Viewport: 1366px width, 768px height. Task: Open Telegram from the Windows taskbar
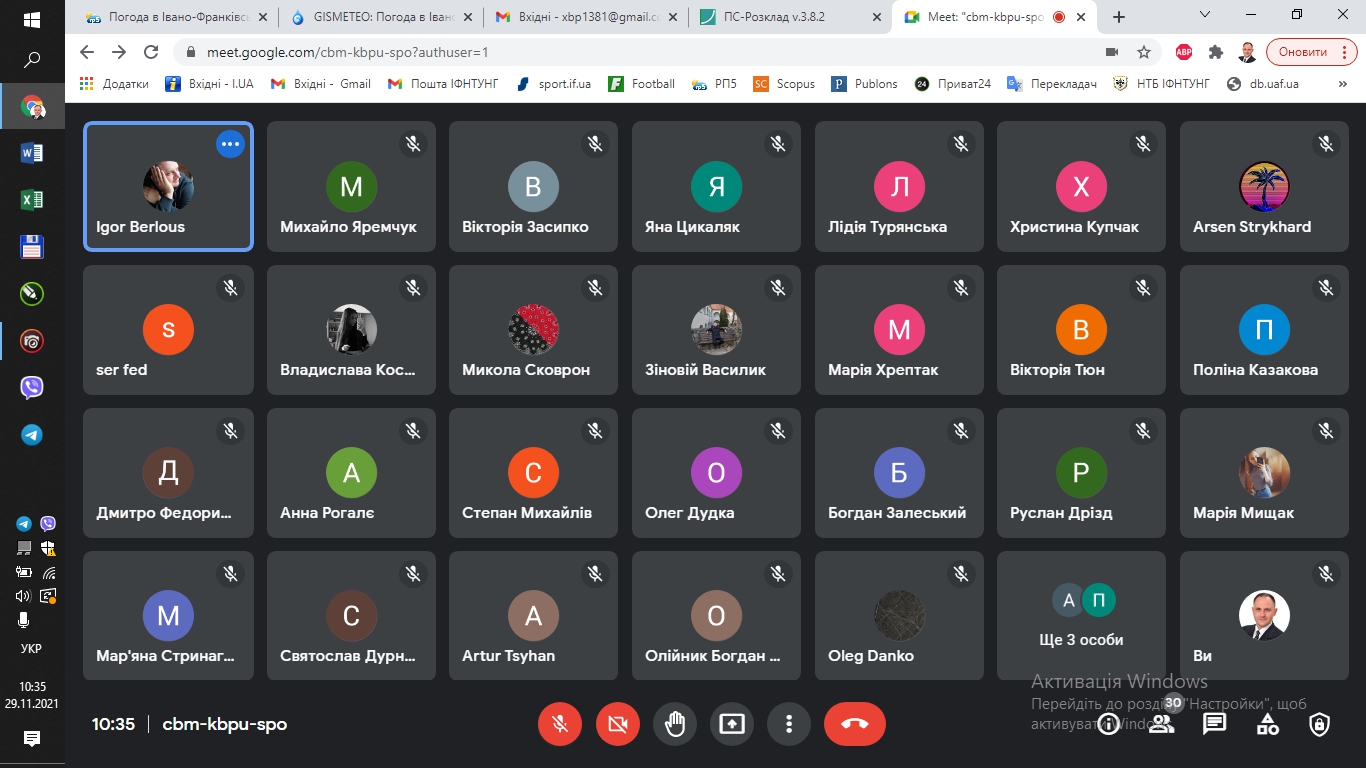coord(32,435)
